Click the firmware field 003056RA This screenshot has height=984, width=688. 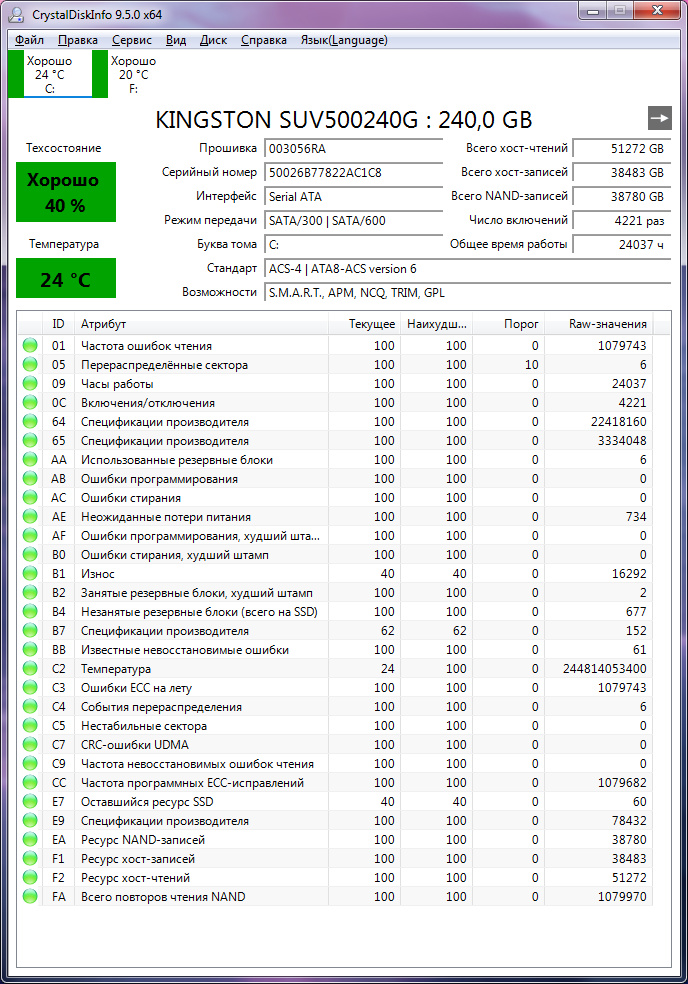pyautogui.click(x=353, y=149)
